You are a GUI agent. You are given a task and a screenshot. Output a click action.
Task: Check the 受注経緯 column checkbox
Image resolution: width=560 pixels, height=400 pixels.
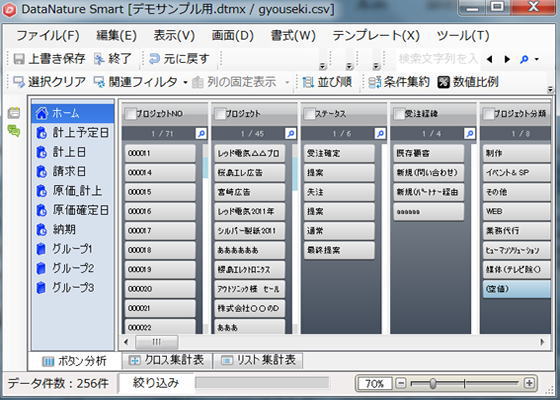coord(399,114)
